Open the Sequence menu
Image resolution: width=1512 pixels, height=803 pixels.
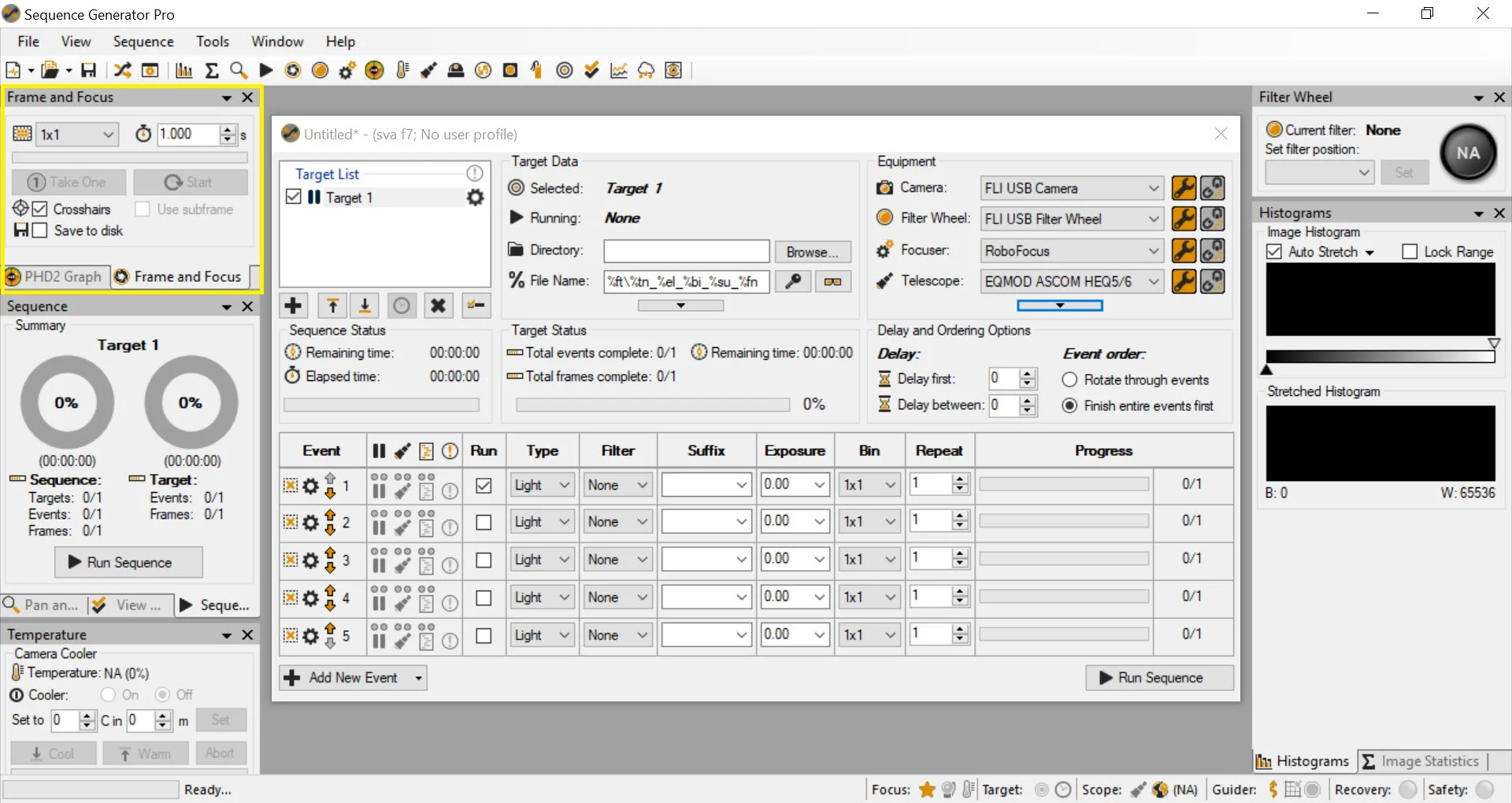pyautogui.click(x=143, y=42)
